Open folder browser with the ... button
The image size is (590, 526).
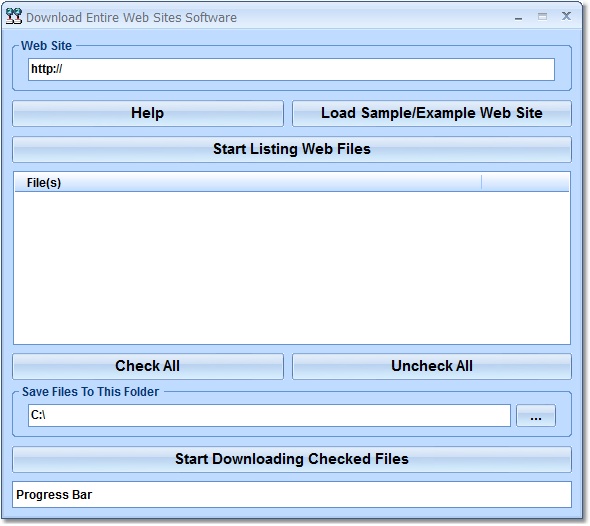[x=536, y=416]
